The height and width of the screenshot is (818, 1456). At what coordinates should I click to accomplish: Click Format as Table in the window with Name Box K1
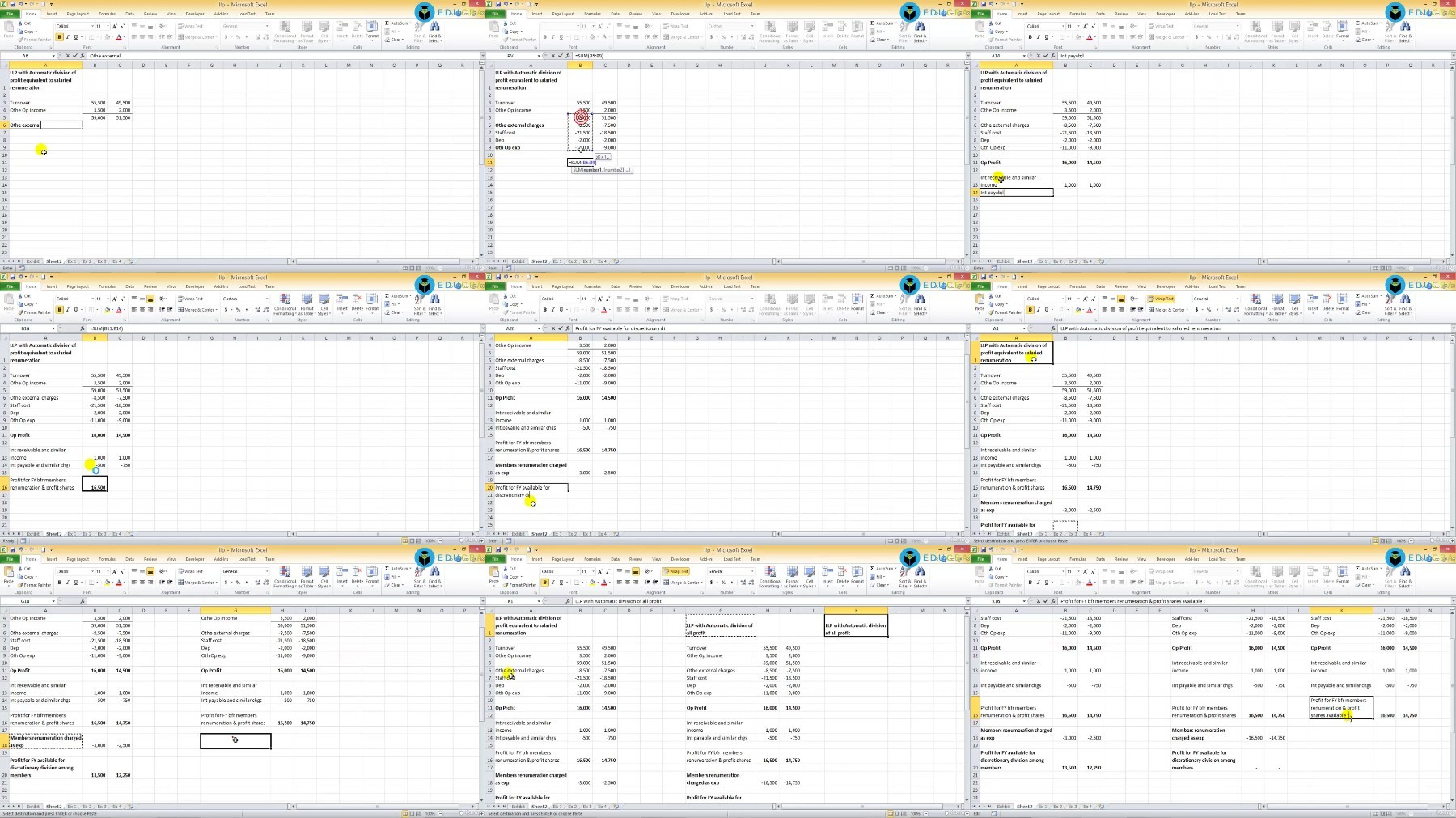(792, 578)
